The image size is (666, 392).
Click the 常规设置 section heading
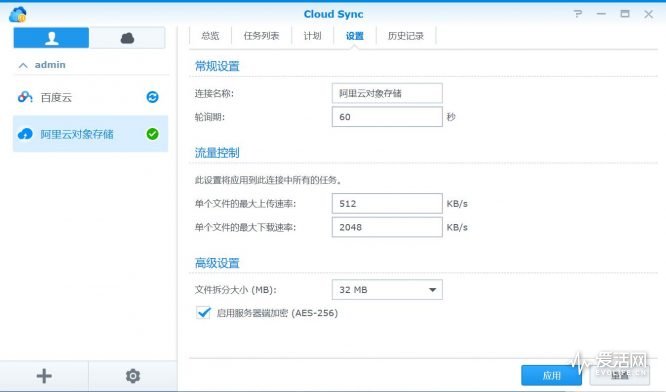217,66
